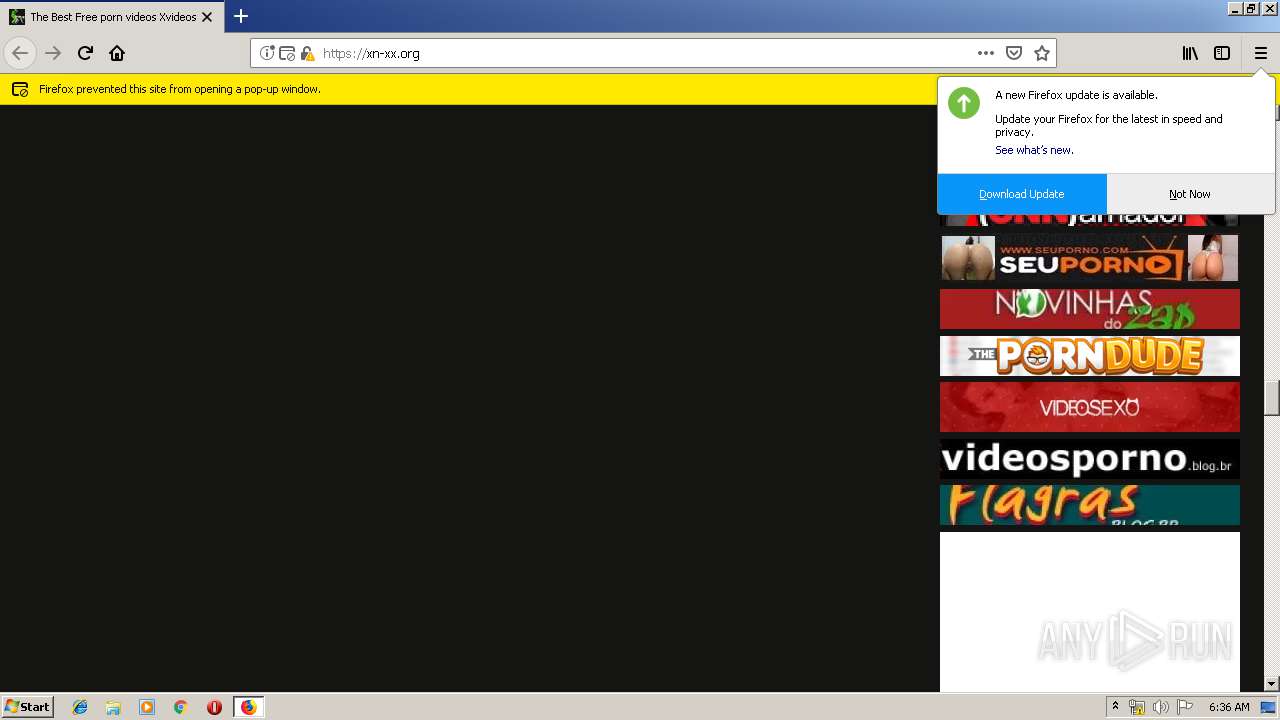Screen dimensions: 1280x720
Task: Open the network tray icon
Action: click(1137, 707)
